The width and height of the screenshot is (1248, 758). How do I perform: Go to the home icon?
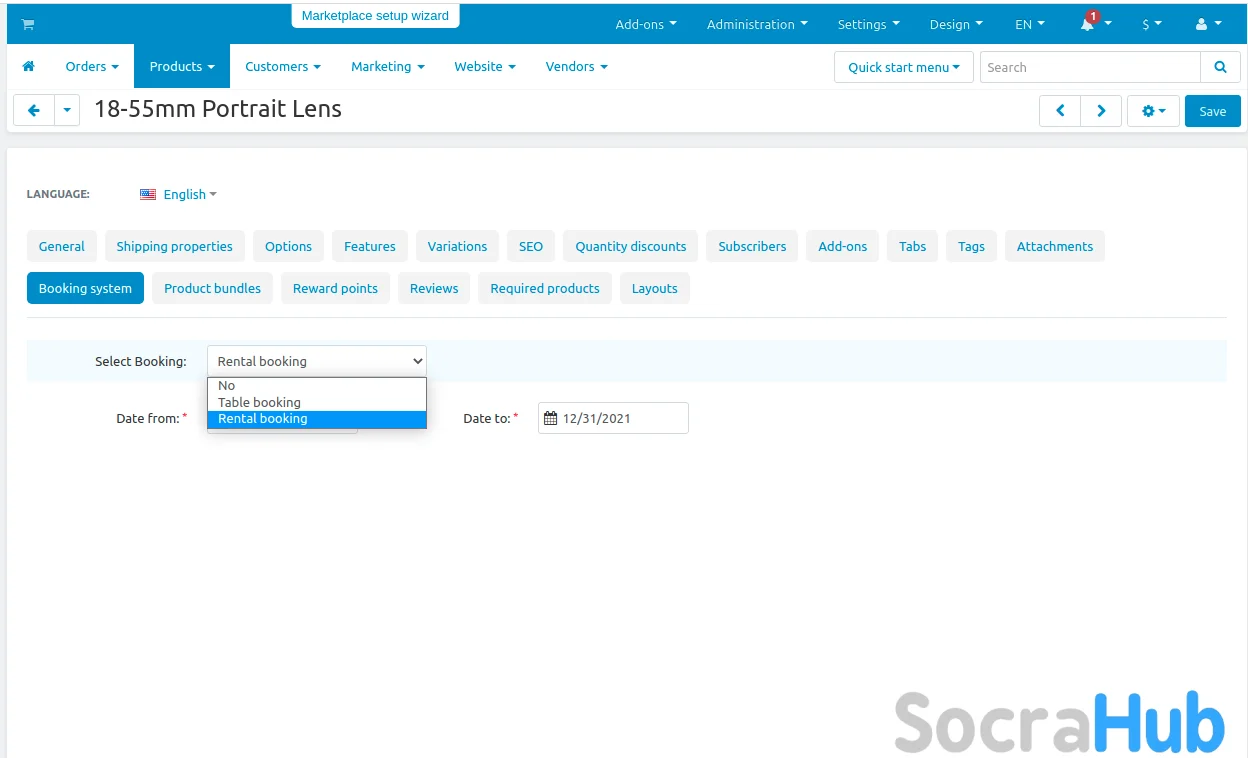pyautogui.click(x=28, y=66)
